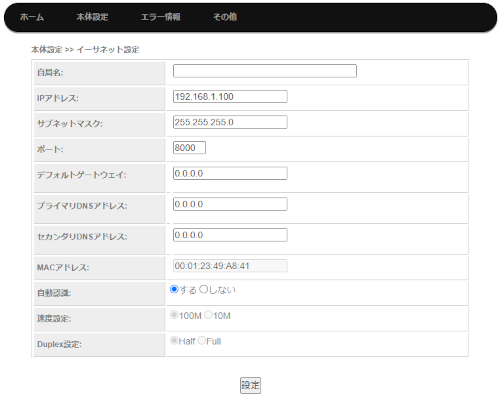Viewport: 500px width, 397px height.
Task: Click the ポート: label
Action: click(50, 149)
